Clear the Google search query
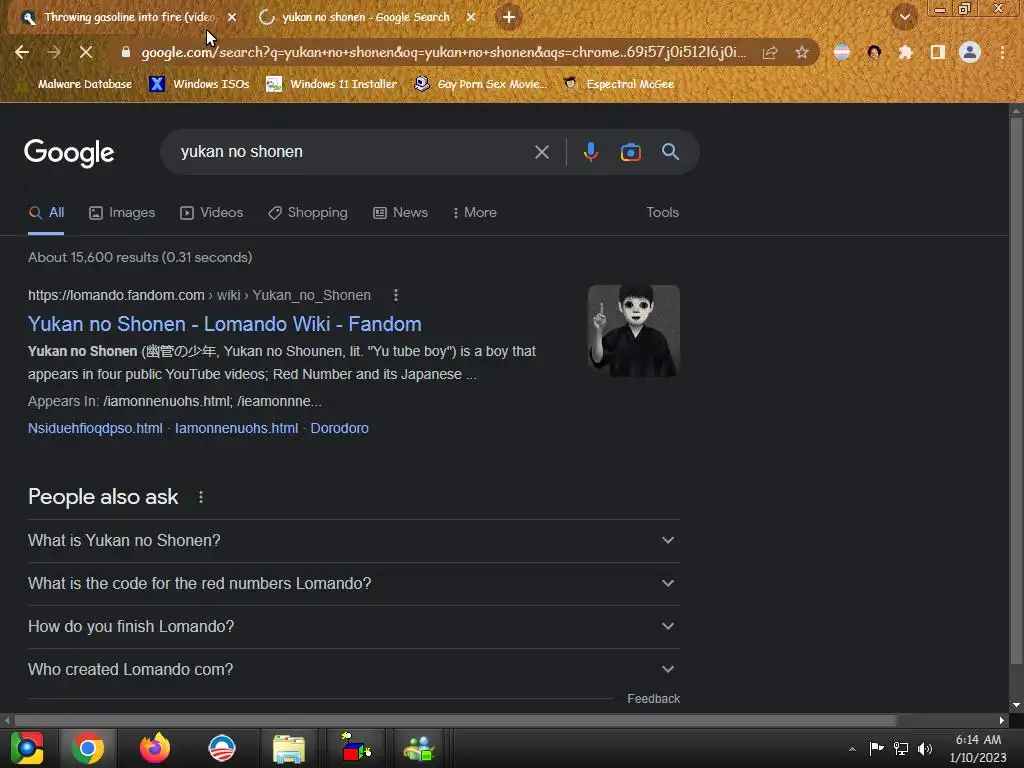This screenshot has height=768, width=1024. (x=541, y=152)
